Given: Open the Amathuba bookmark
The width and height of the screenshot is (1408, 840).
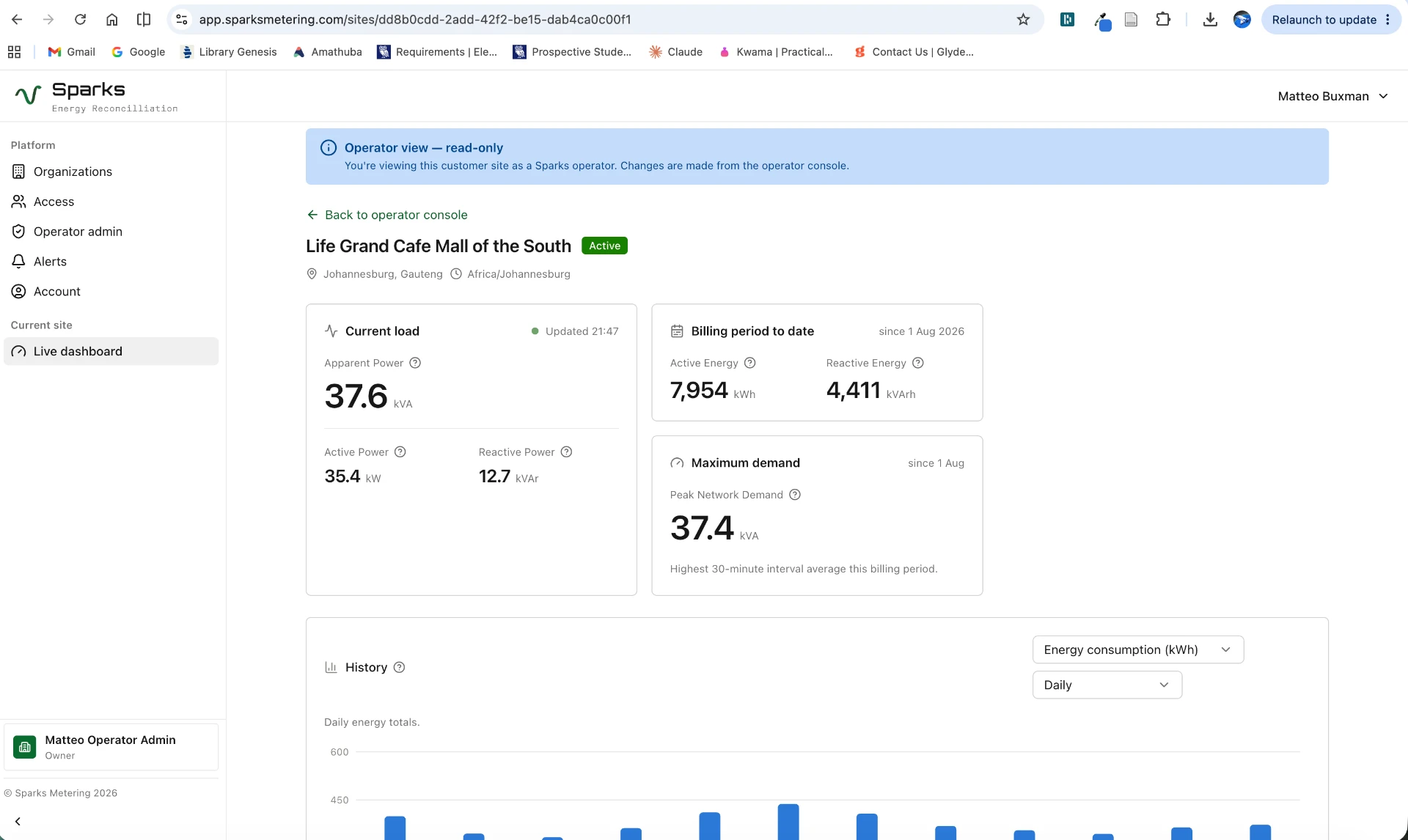Looking at the screenshot, I should tap(327, 52).
